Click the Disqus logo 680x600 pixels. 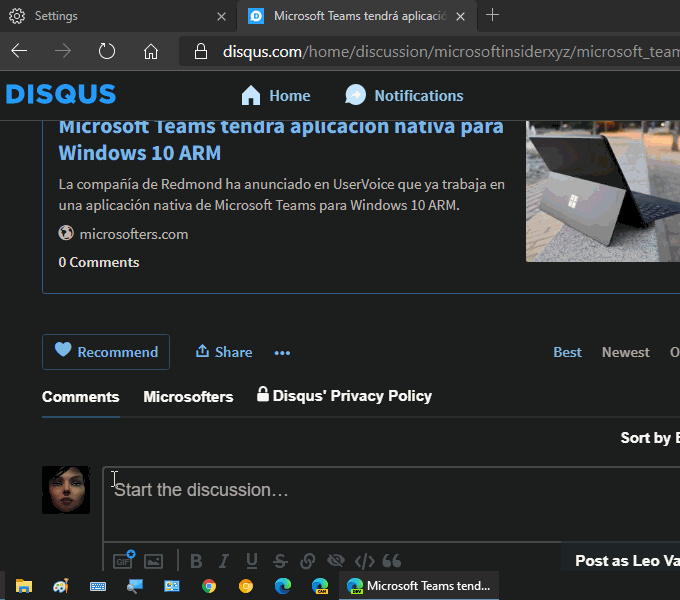[x=61, y=94]
